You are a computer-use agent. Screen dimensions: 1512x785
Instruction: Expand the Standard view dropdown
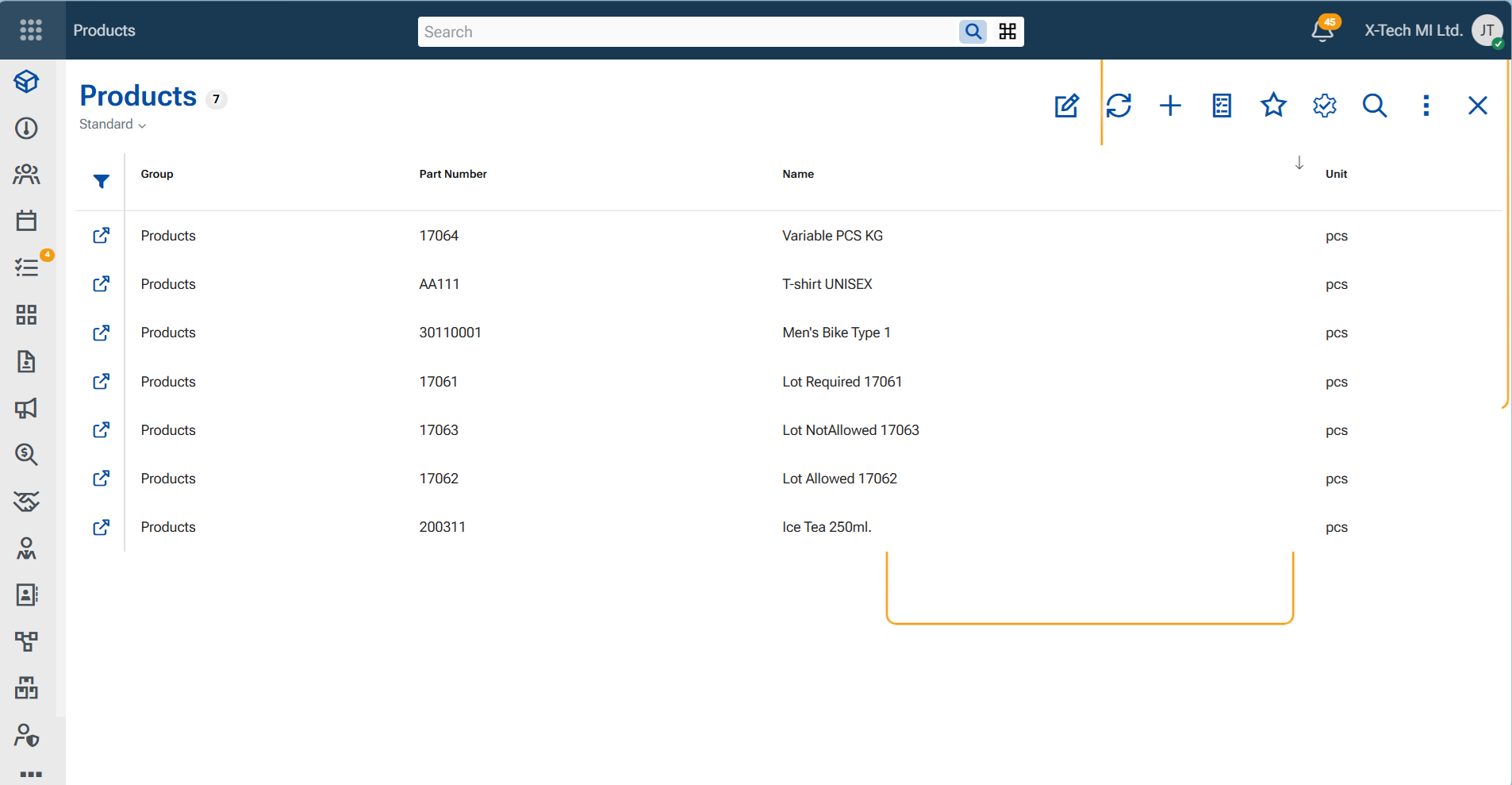(x=113, y=125)
